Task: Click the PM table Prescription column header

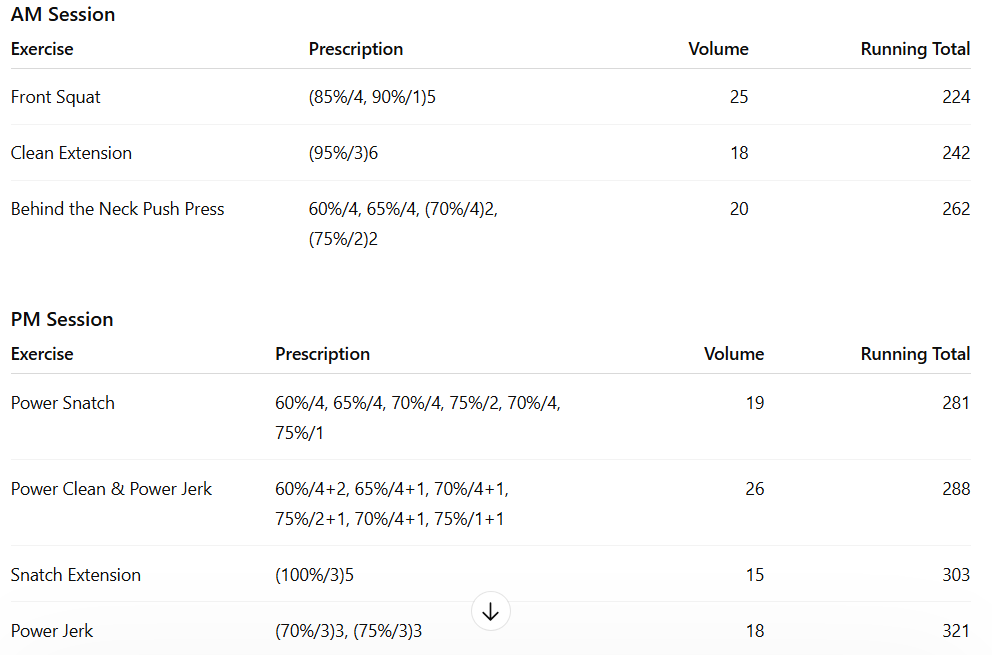Action: (322, 354)
